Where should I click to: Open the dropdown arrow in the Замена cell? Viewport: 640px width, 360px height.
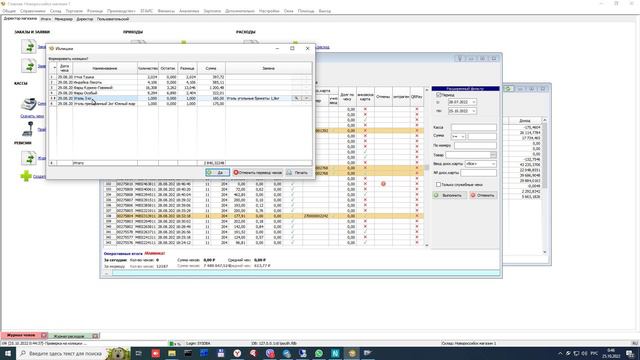[306, 98]
